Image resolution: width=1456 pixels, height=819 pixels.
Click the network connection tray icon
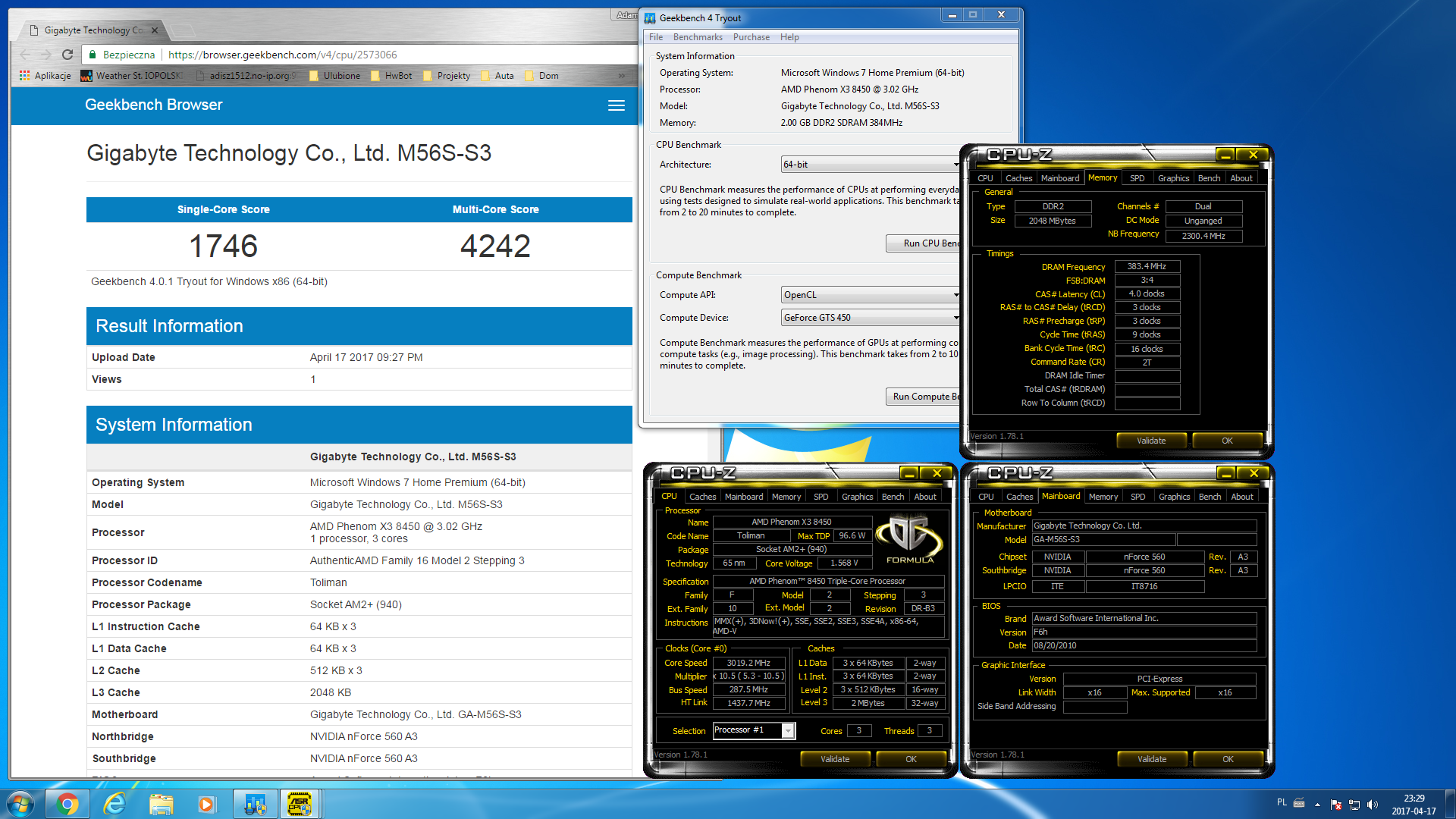click(x=1354, y=804)
